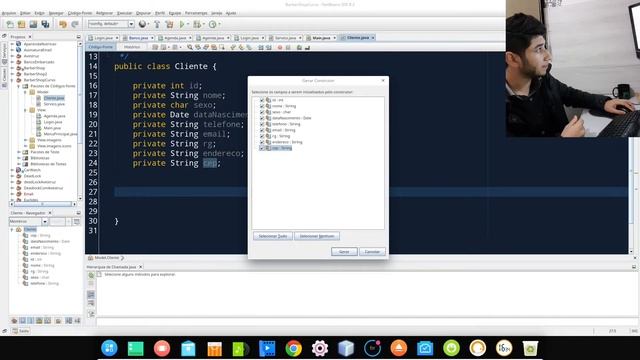Close the Projetos panel tab

click(30, 37)
